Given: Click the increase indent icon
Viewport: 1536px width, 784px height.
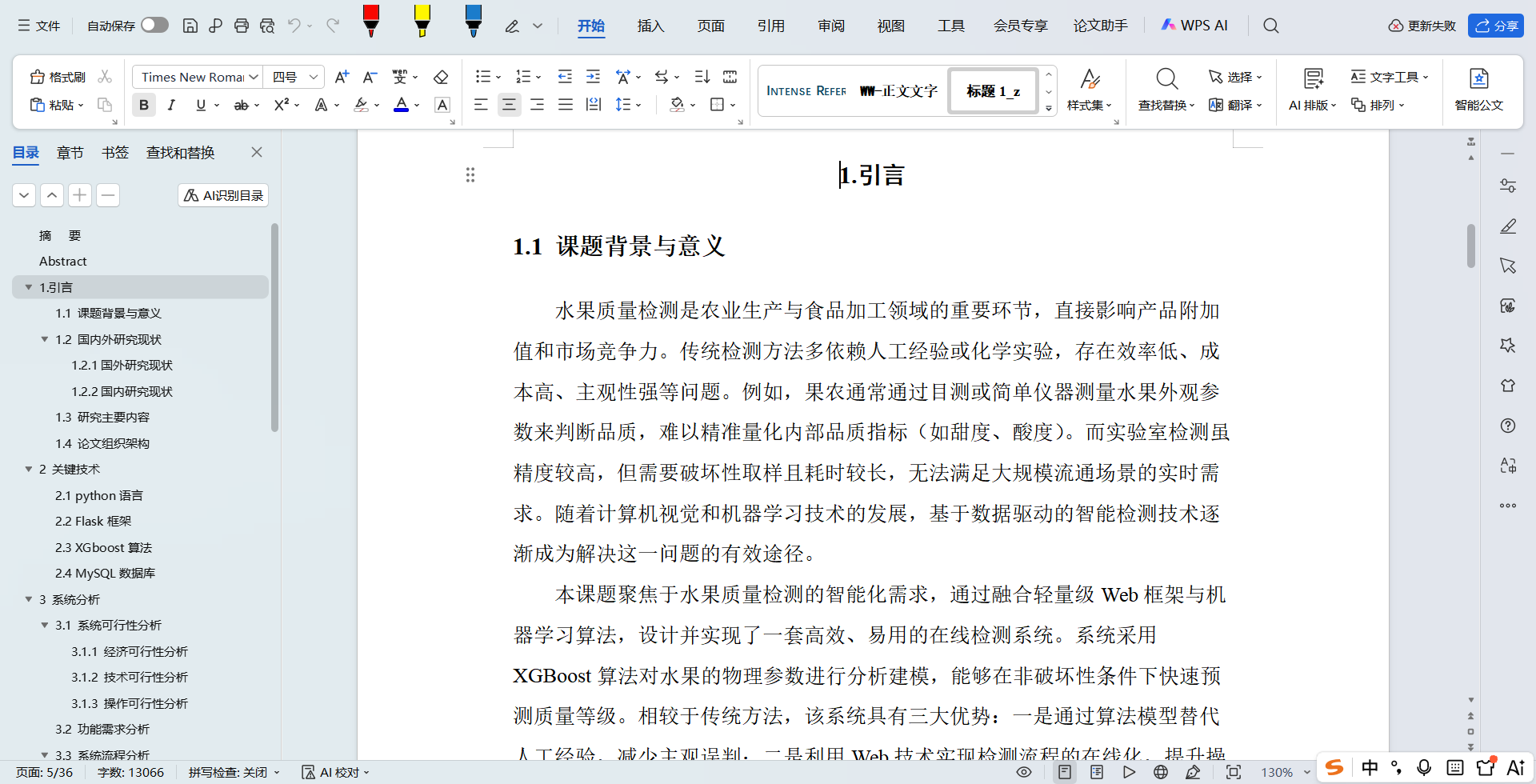Looking at the screenshot, I should (x=593, y=77).
